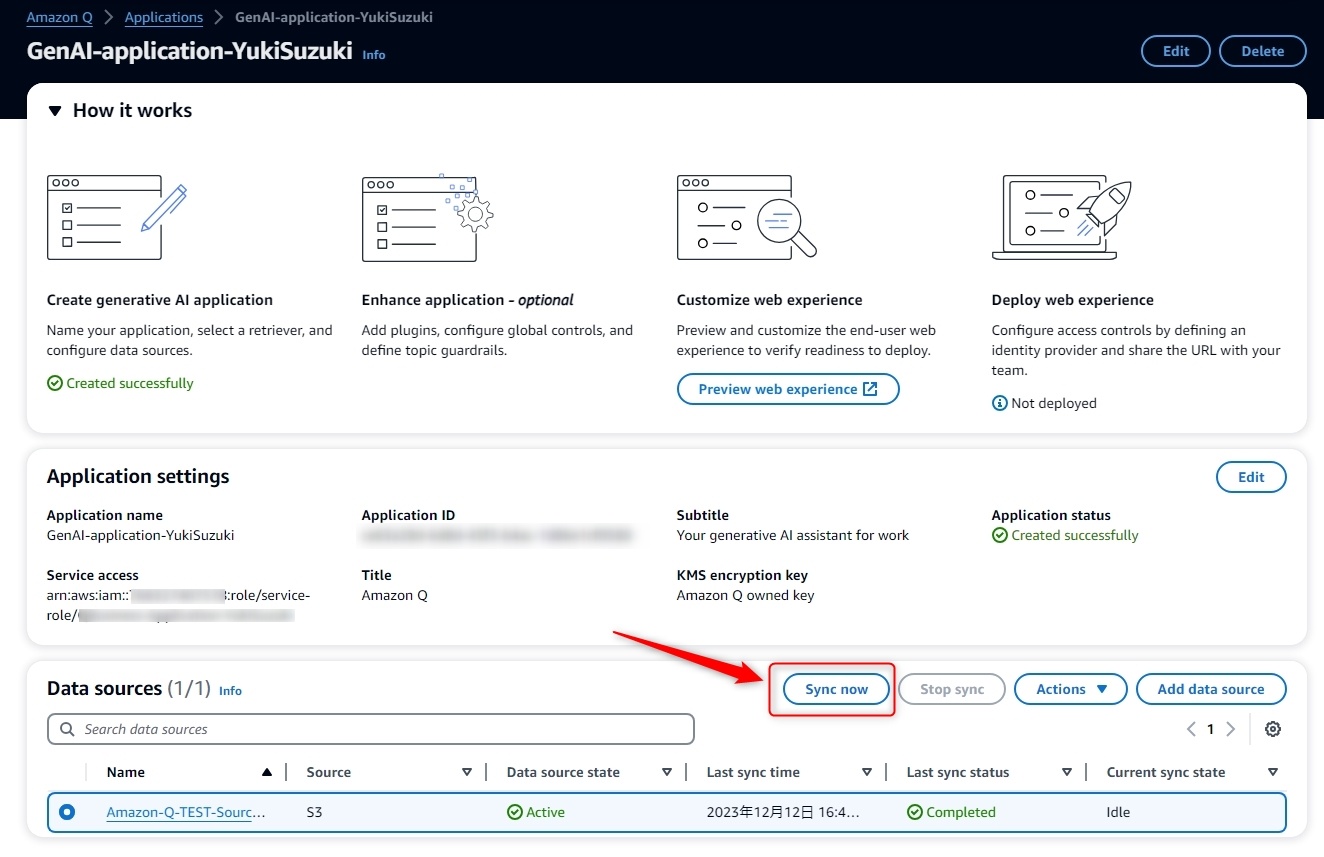The width and height of the screenshot is (1324, 857).
Task: Click the Delete application button
Action: pos(1263,51)
